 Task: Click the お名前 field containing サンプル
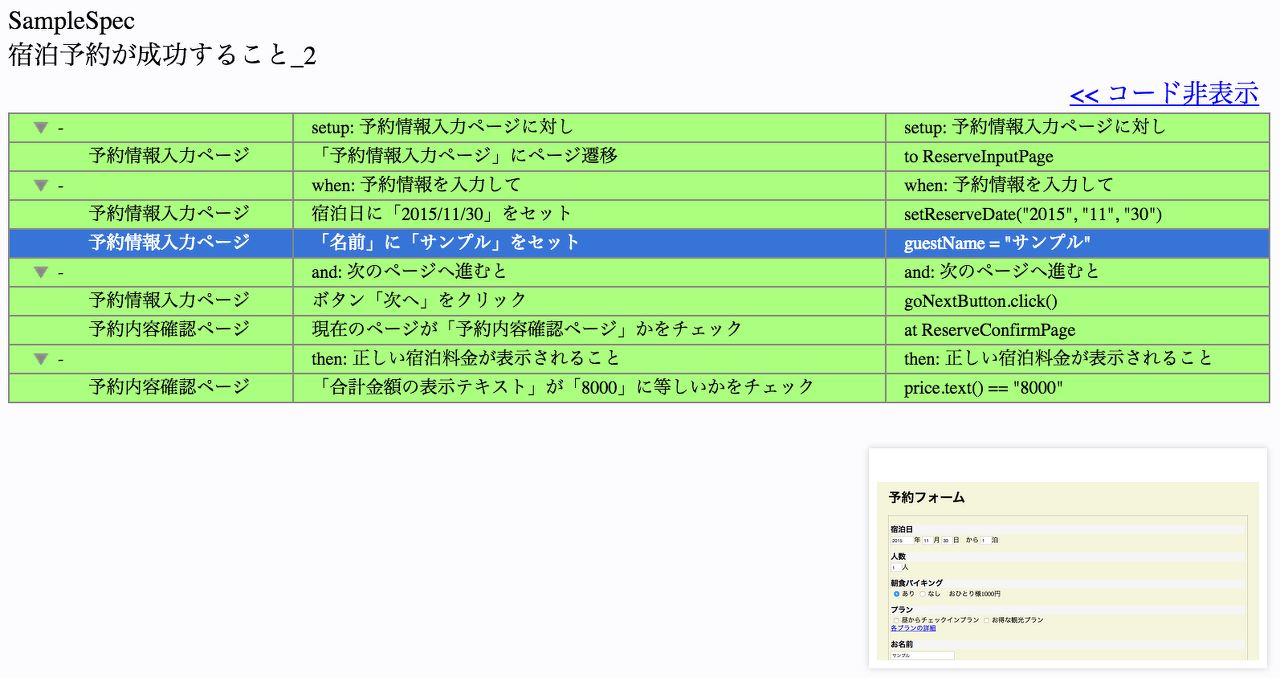922,655
